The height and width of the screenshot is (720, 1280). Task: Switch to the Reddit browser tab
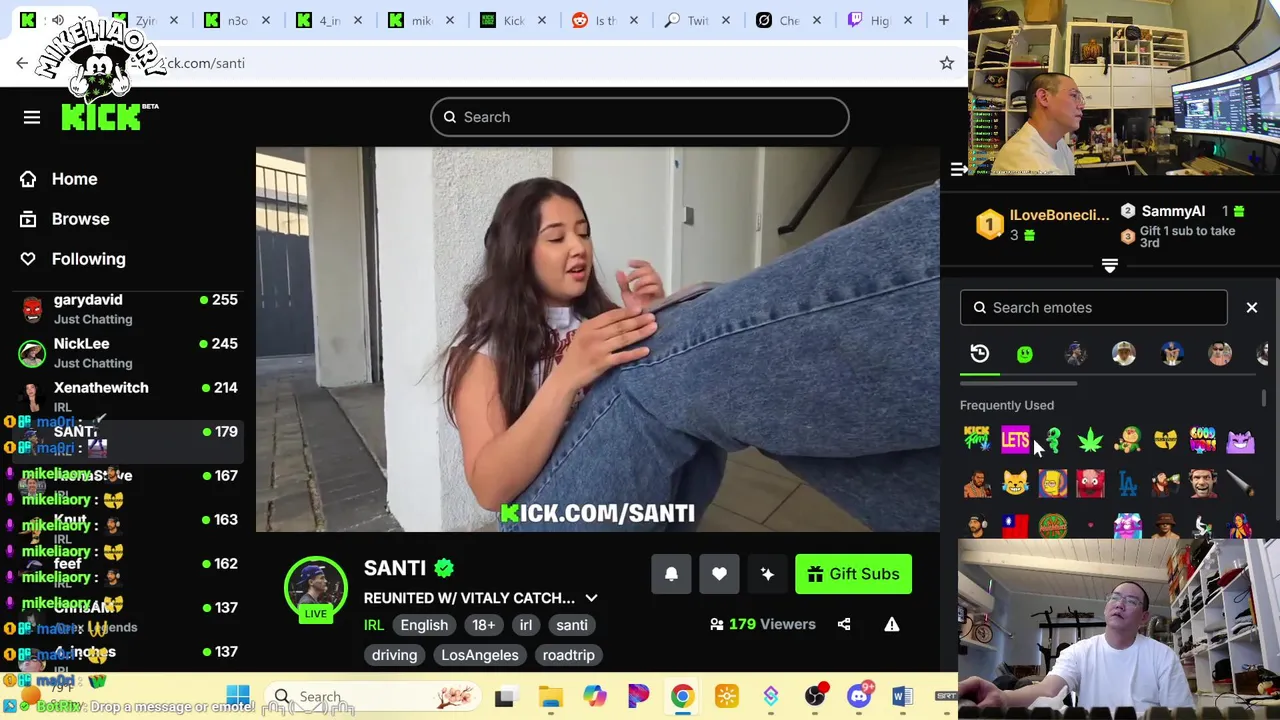[x=605, y=20]
